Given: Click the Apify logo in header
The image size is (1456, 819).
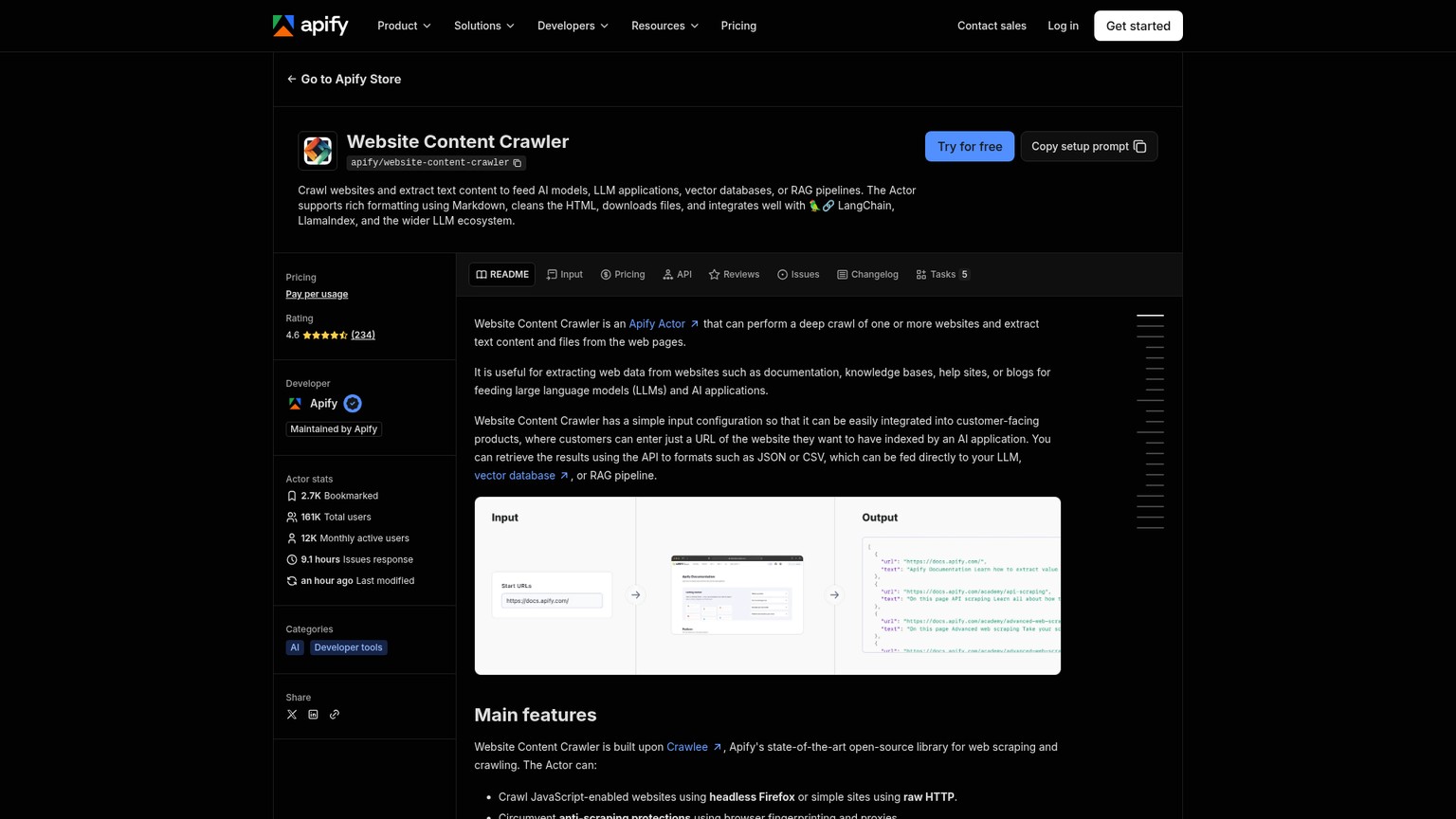Looking at the screenshot, I should tap(310, 26).
